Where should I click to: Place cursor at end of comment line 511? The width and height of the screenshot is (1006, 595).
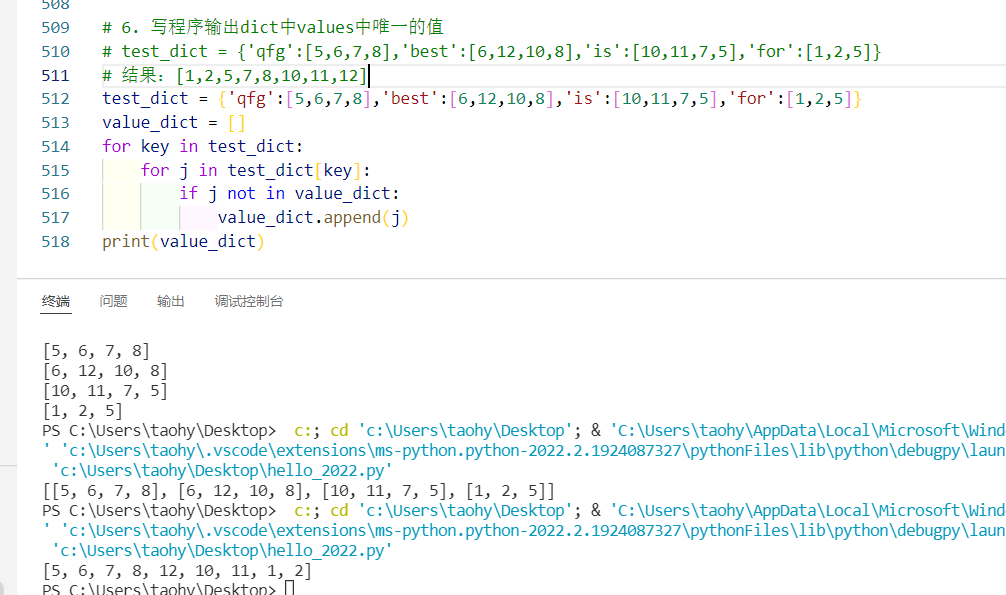pyautogui.click(x=370, y=74)
